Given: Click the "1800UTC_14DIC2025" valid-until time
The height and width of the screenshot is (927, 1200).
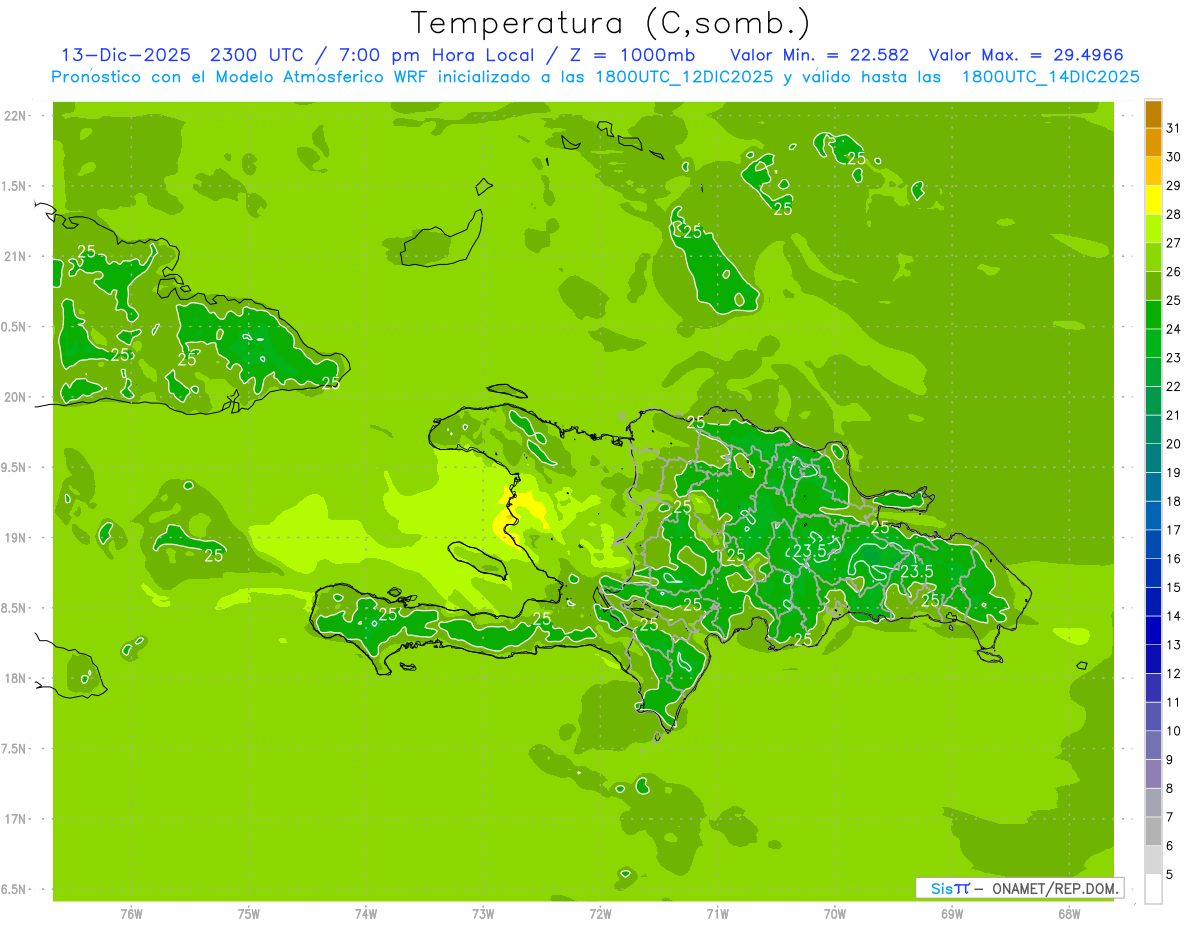Looking at the screenshot, I should pyautogui.click(x=1050, y=77).
